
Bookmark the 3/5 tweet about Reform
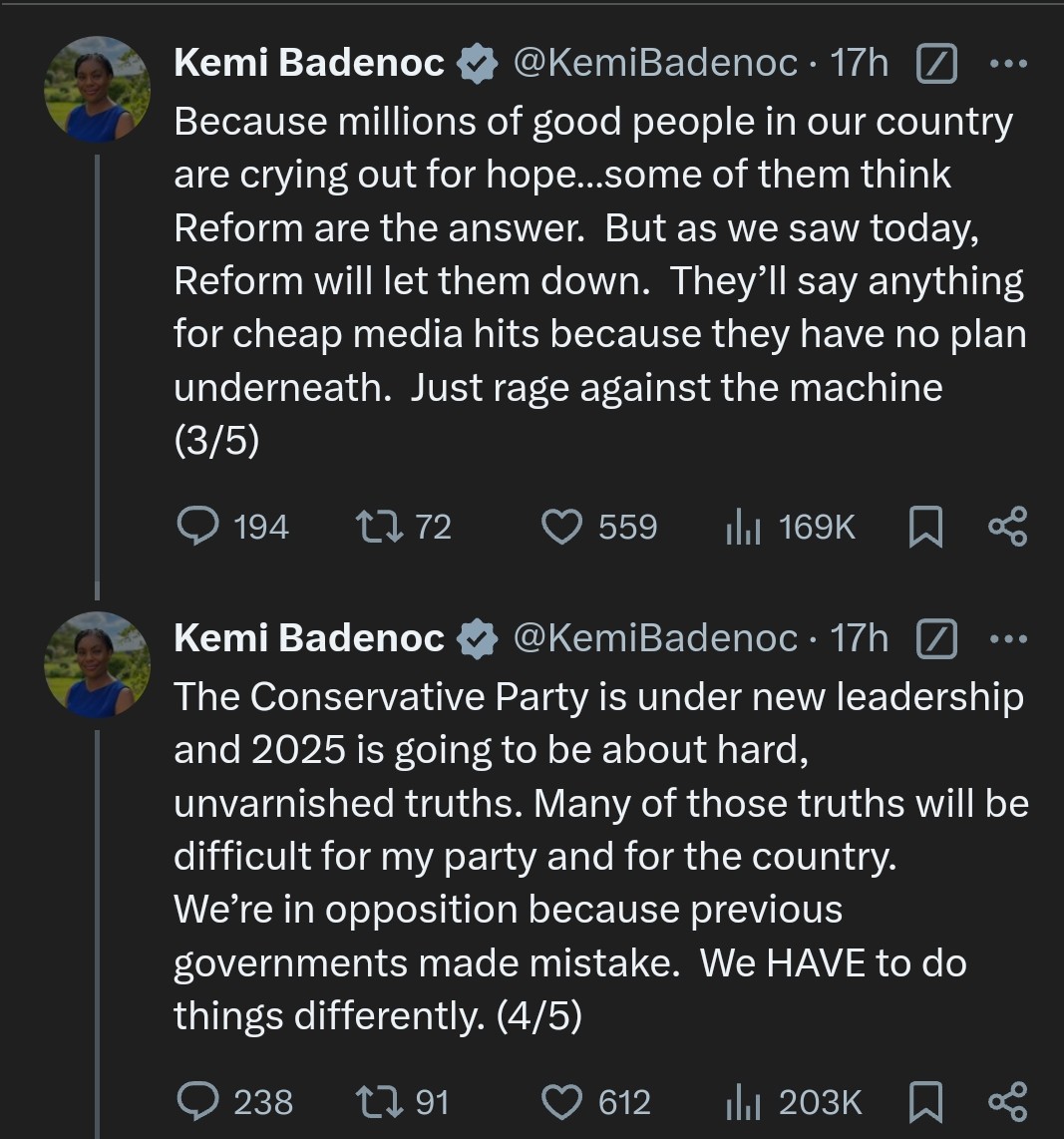click(x=925, y=526)
